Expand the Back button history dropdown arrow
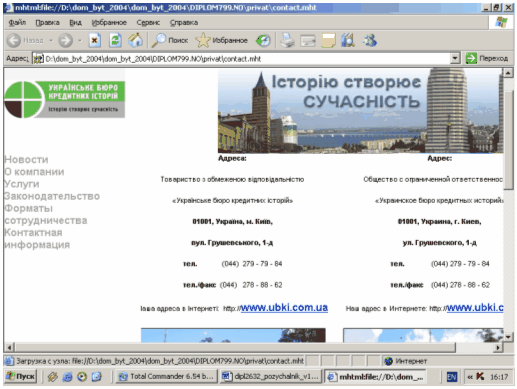 click(x=51, y=40)
